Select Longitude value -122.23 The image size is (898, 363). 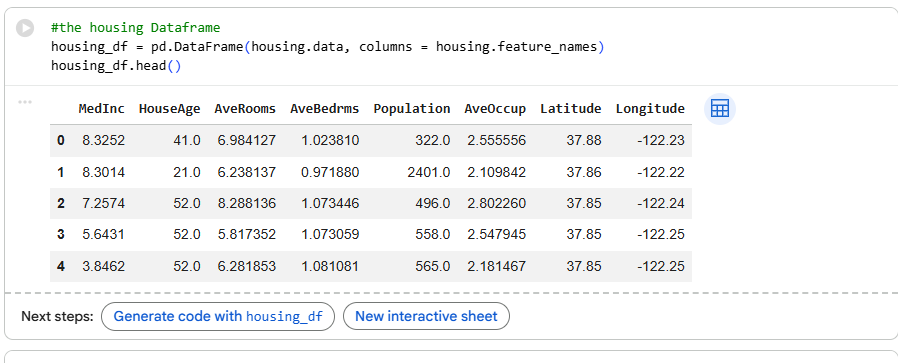coord(661,140)
